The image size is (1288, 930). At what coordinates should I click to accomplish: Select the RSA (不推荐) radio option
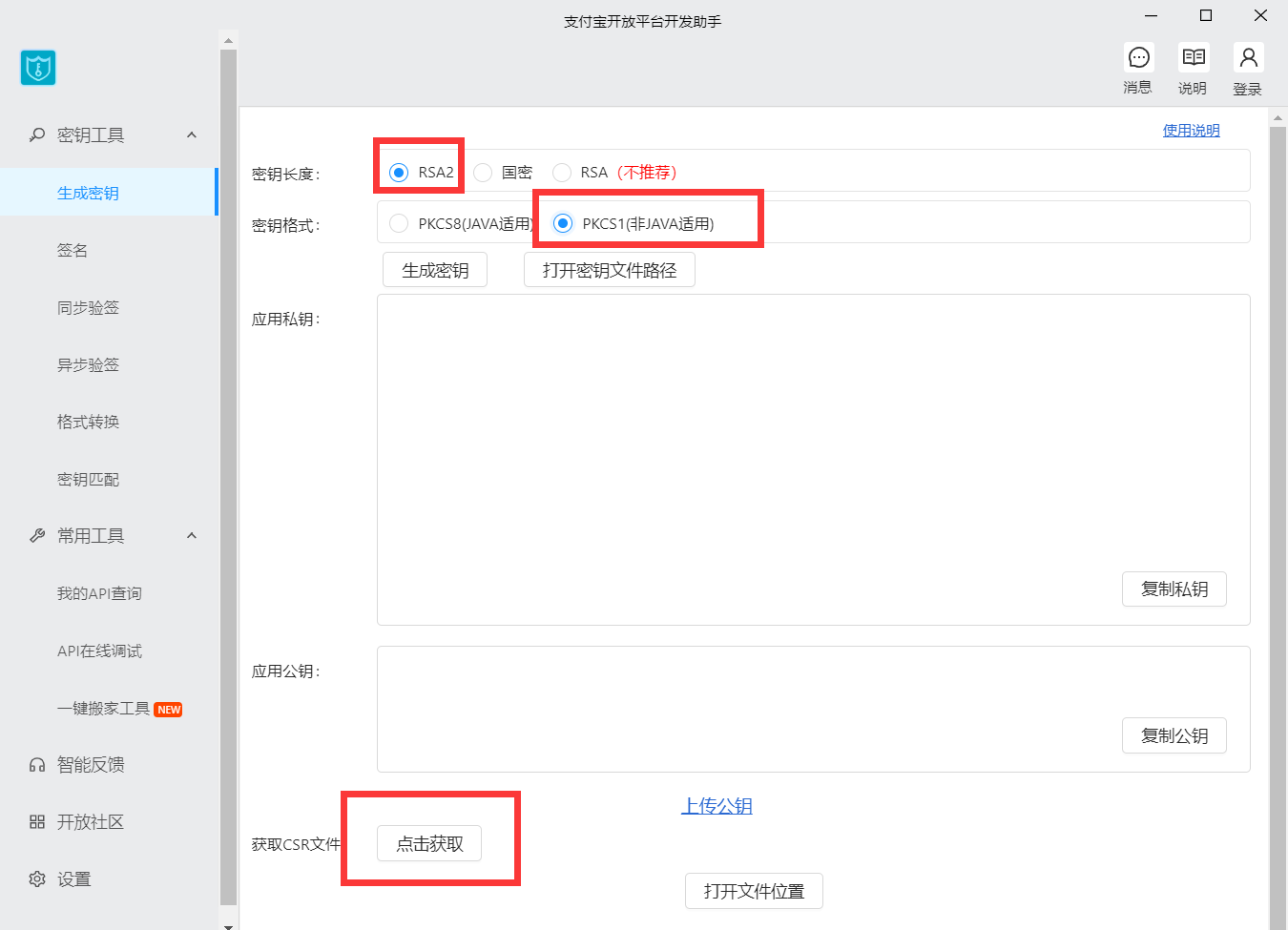(562, 172)
